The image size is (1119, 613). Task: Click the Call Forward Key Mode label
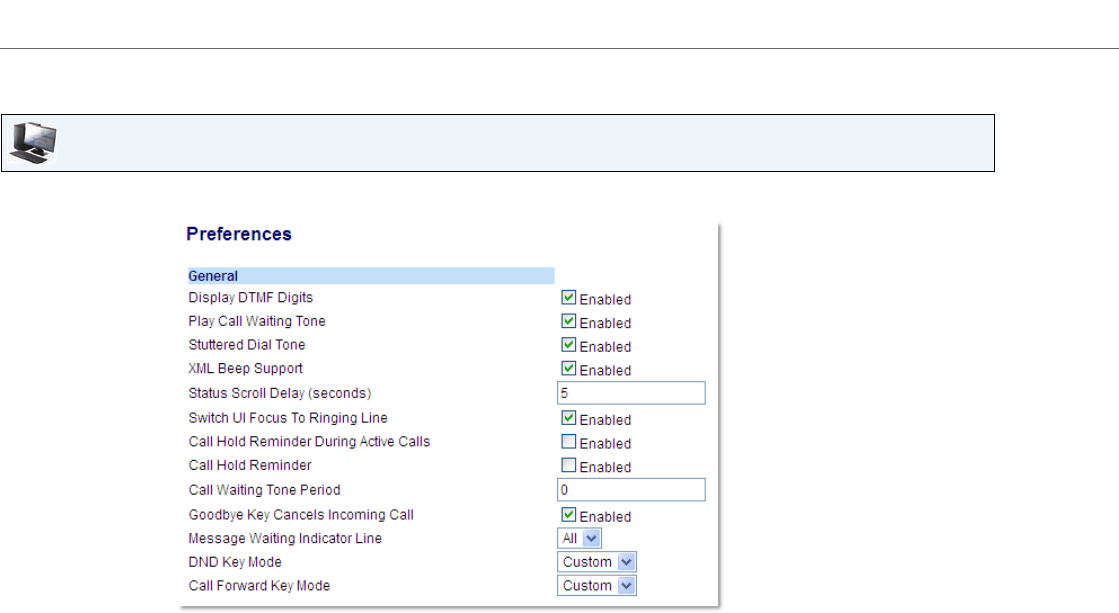259,586
